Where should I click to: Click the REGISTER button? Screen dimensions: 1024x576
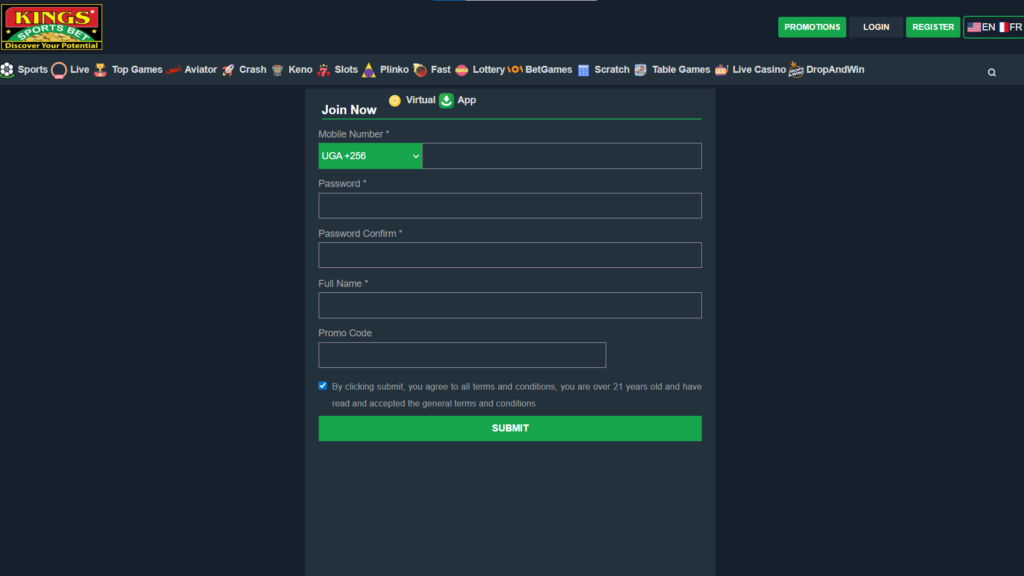coord(933,27)
